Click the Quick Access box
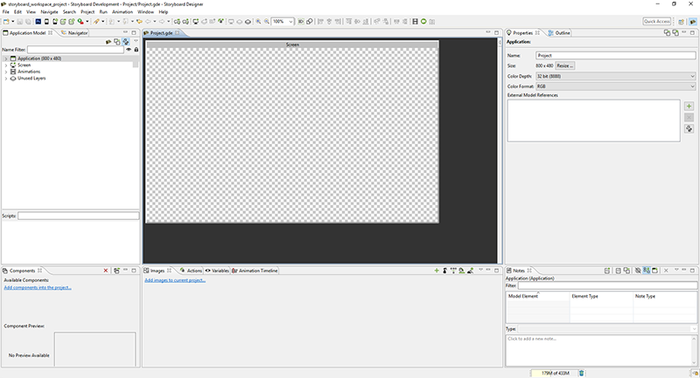This screenshot has height=378, width=700. 657,21
